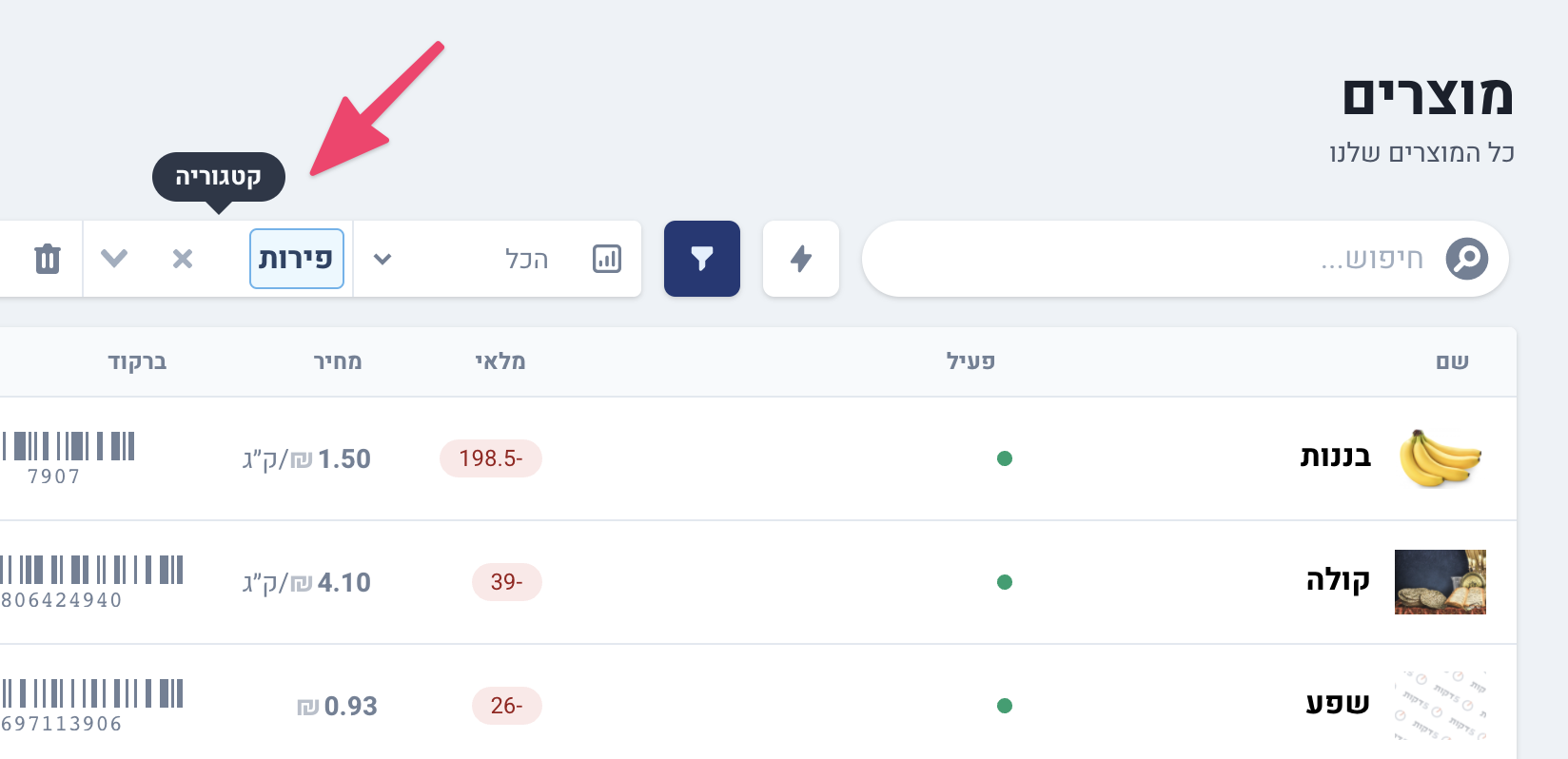
Task: Toggle the active status dot for בננות
Action: tap(1005, 458)
